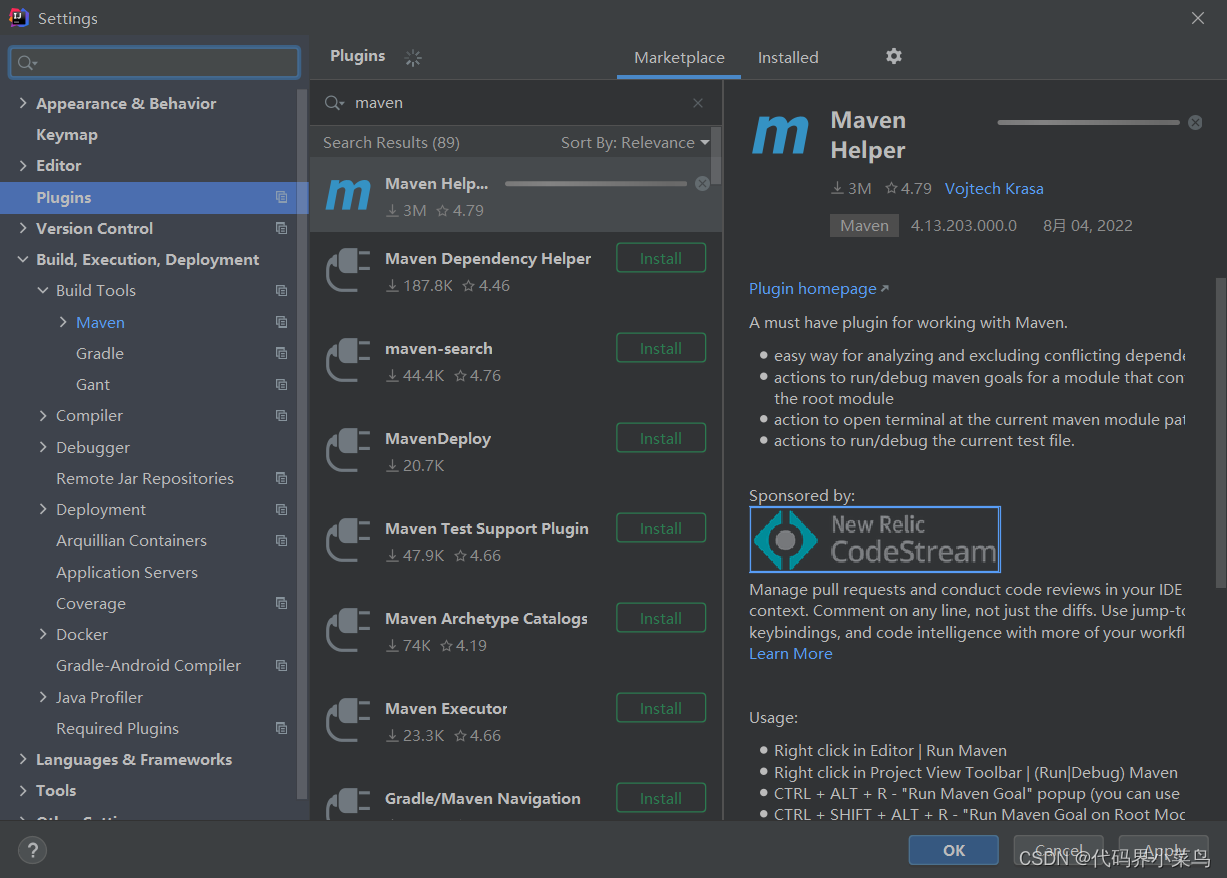Cancel the Maven Helper download via the X
This screenshot has height=878, width=1227.
click(1195, 121)
